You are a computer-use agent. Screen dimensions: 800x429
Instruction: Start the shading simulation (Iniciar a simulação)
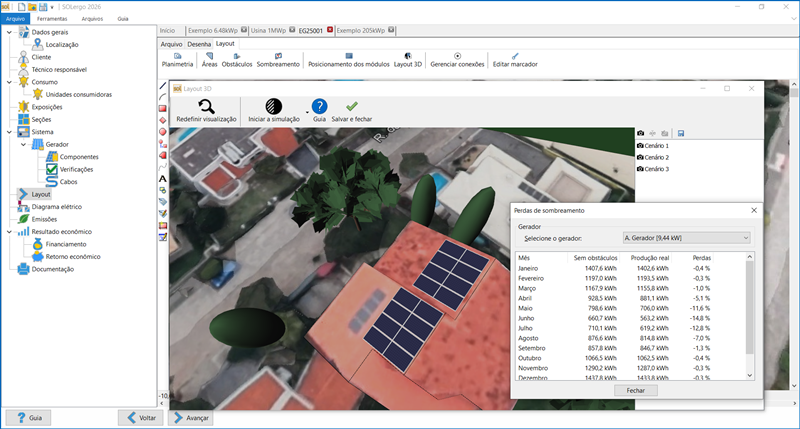tap(273, 106)
